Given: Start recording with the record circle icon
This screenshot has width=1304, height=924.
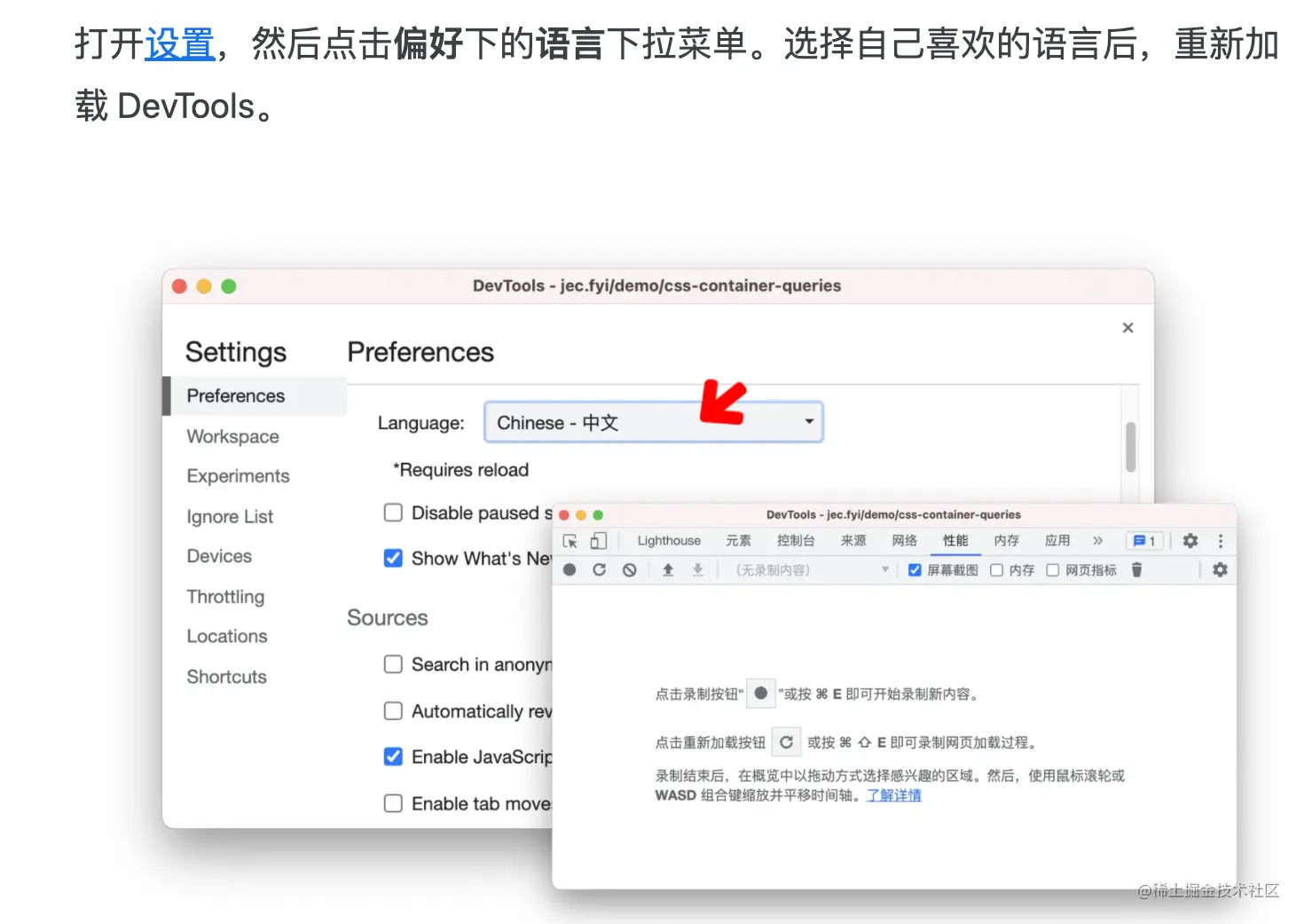Looking at the screenshot, I should [570, 570].
